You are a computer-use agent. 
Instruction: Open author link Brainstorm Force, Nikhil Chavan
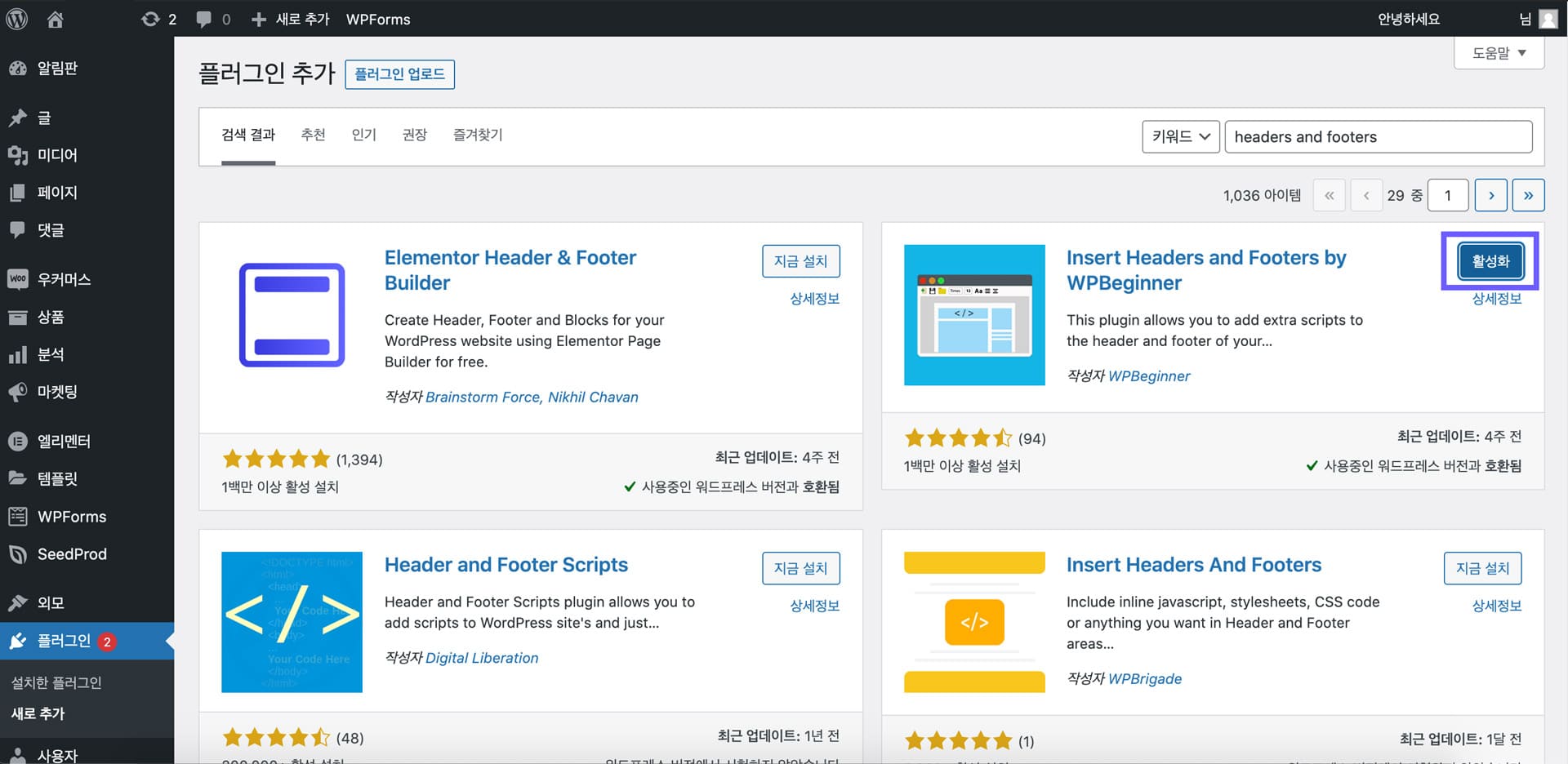click(x=532, y=397)
